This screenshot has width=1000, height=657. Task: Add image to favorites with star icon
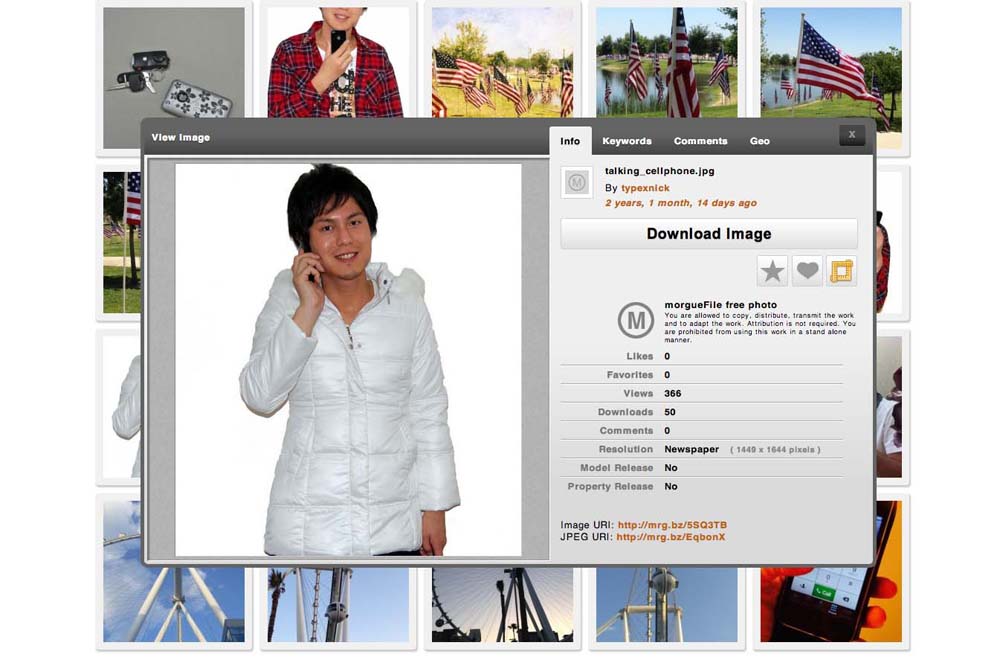[772, 272]
